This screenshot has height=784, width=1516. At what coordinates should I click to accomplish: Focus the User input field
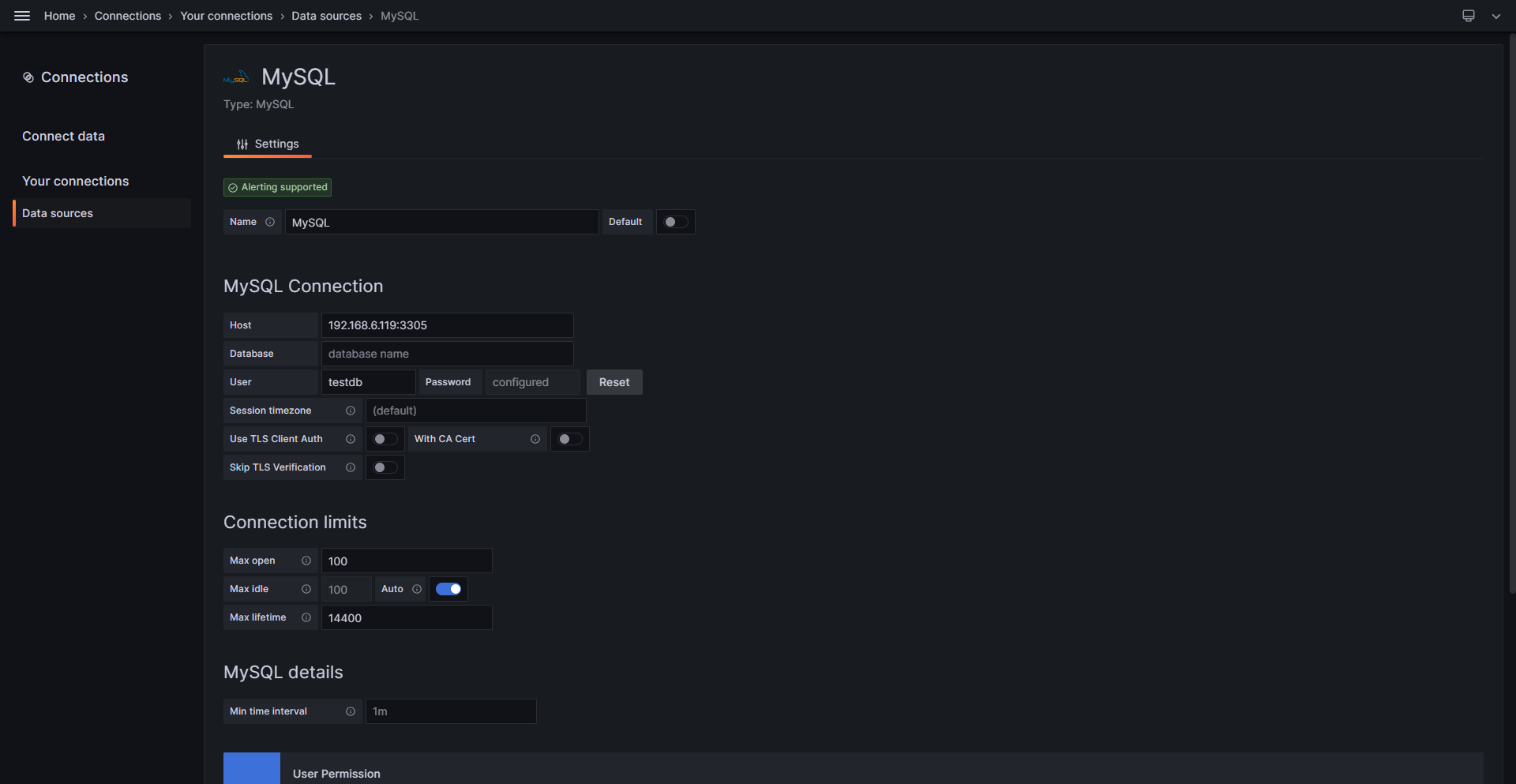369,382
